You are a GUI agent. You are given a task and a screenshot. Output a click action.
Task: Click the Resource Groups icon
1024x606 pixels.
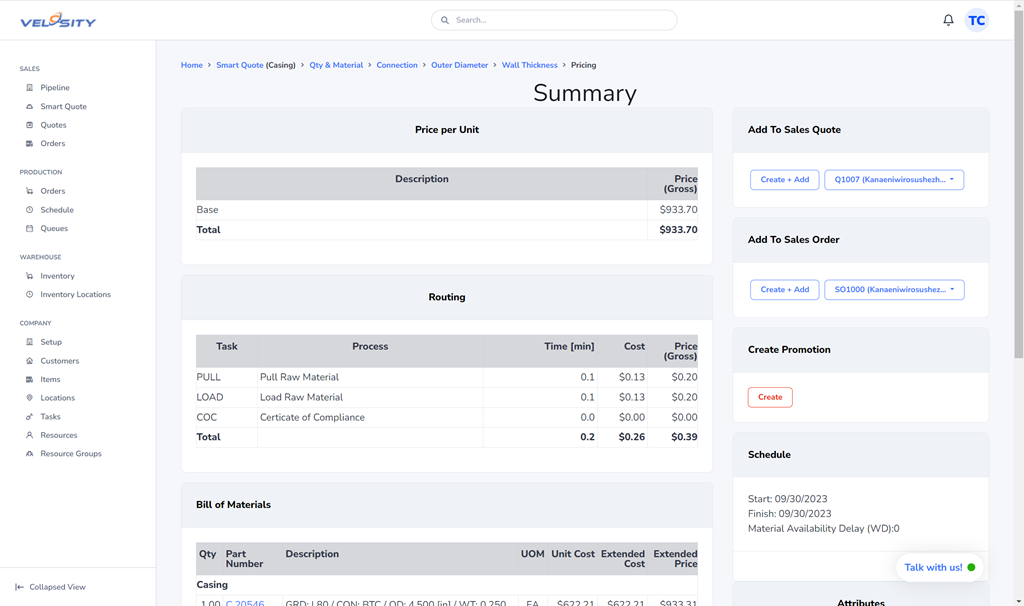(x=30, y=454)
